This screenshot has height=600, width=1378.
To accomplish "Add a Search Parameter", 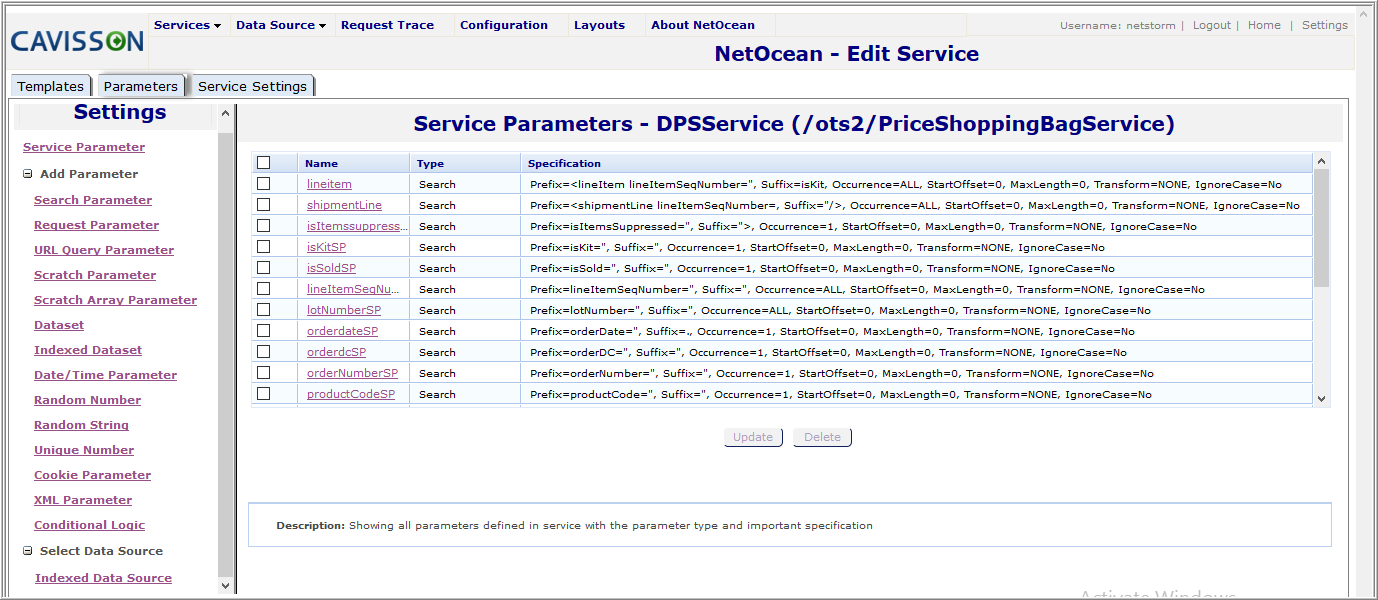I will (93, 200).
